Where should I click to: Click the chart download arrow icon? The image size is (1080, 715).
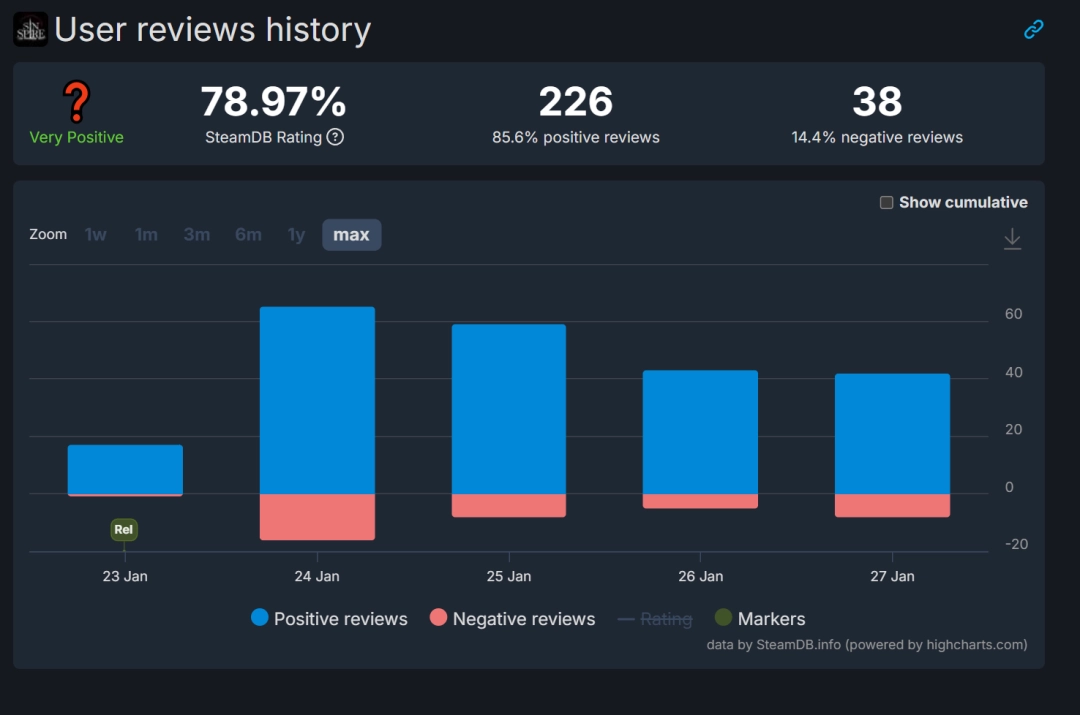coord(1011,238)
